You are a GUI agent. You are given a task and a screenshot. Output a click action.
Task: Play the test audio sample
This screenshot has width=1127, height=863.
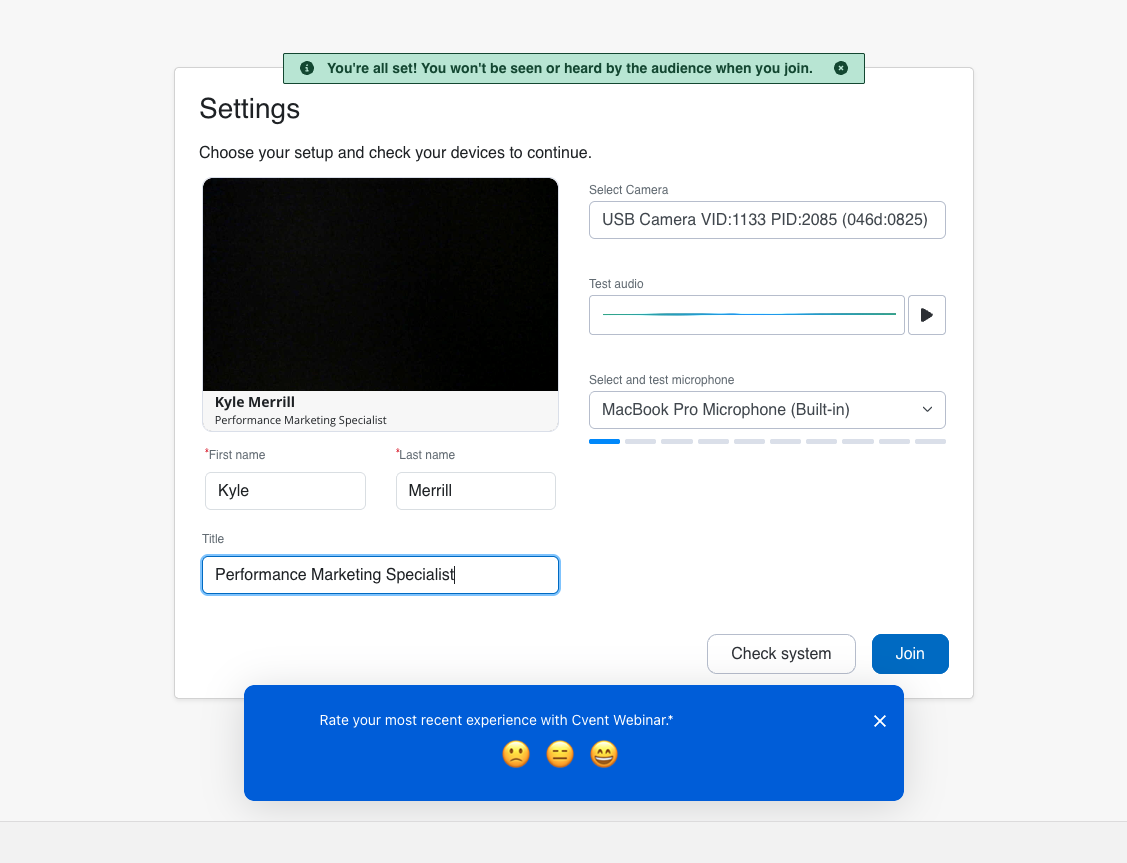pos(926,314)
